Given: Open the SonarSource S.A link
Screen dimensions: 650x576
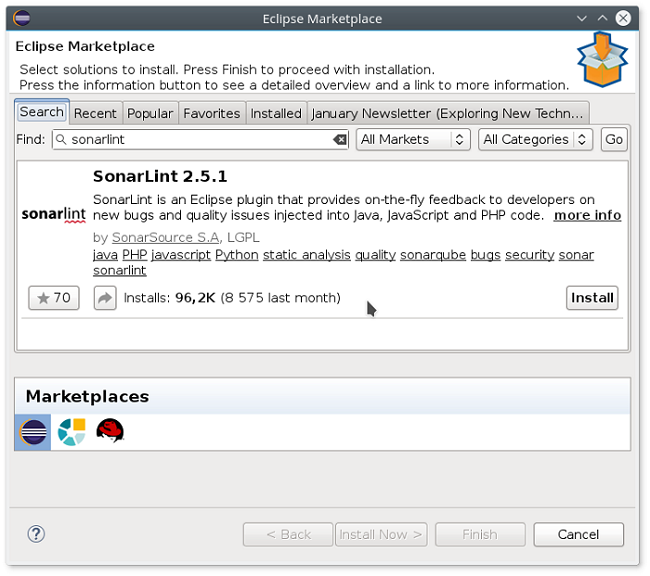Looking at the screenshot, I should pos(165,238).
